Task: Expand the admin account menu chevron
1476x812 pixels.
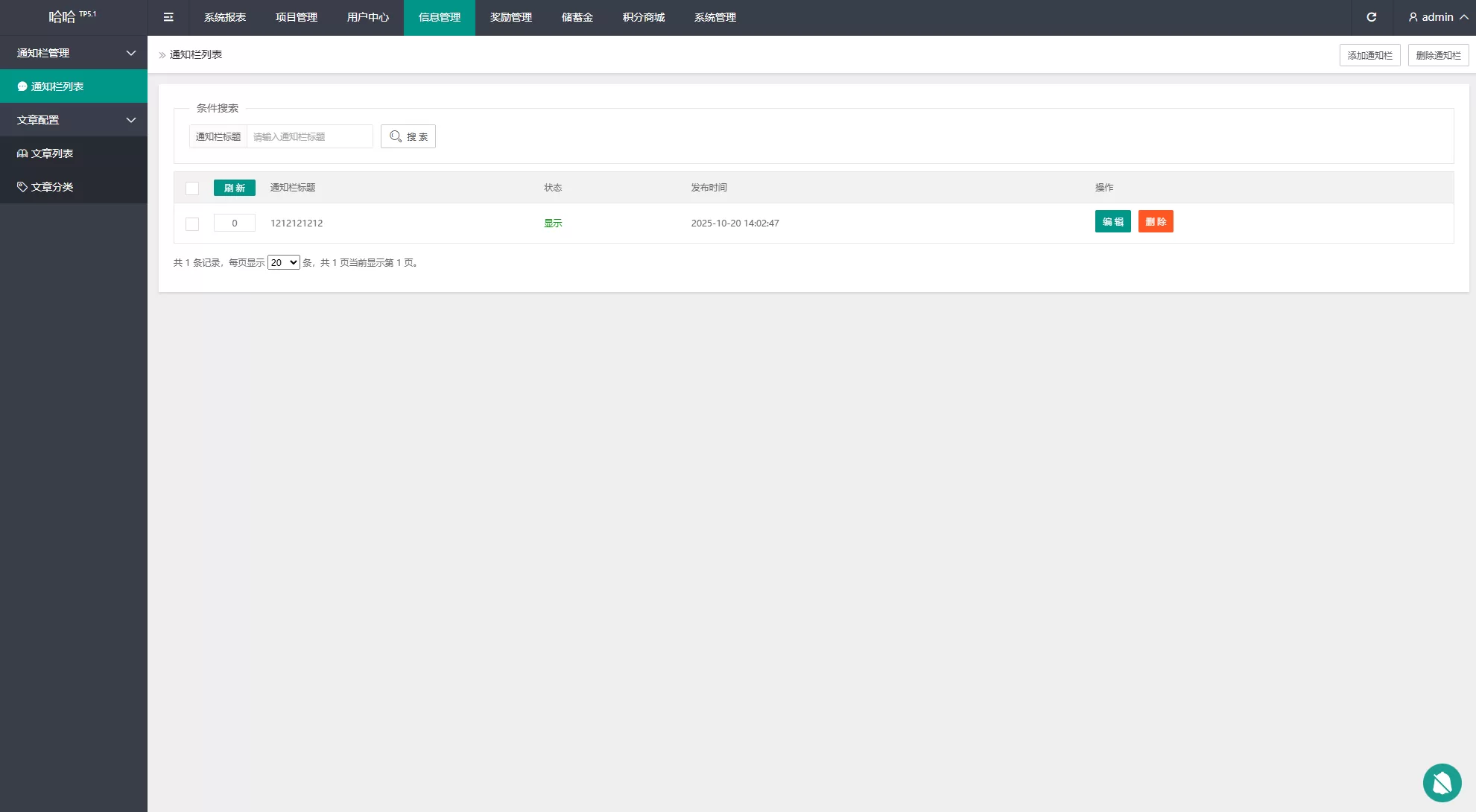Action: [x=1464, y=17]
